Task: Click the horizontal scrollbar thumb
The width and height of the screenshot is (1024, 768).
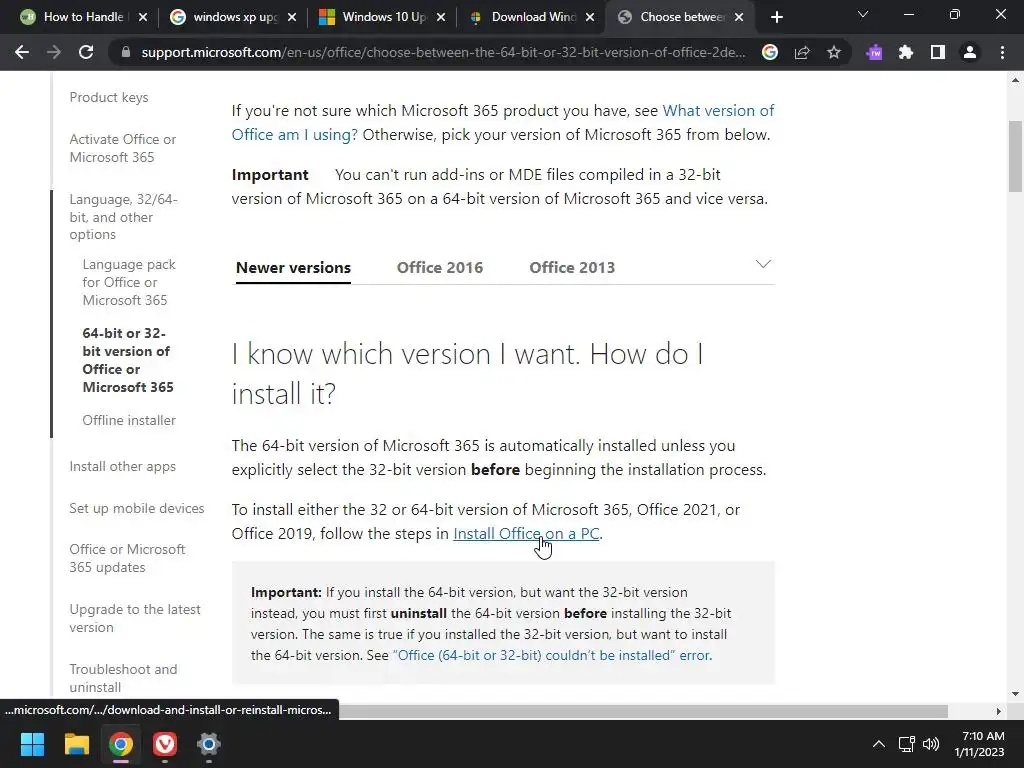Action: (643, 711)
